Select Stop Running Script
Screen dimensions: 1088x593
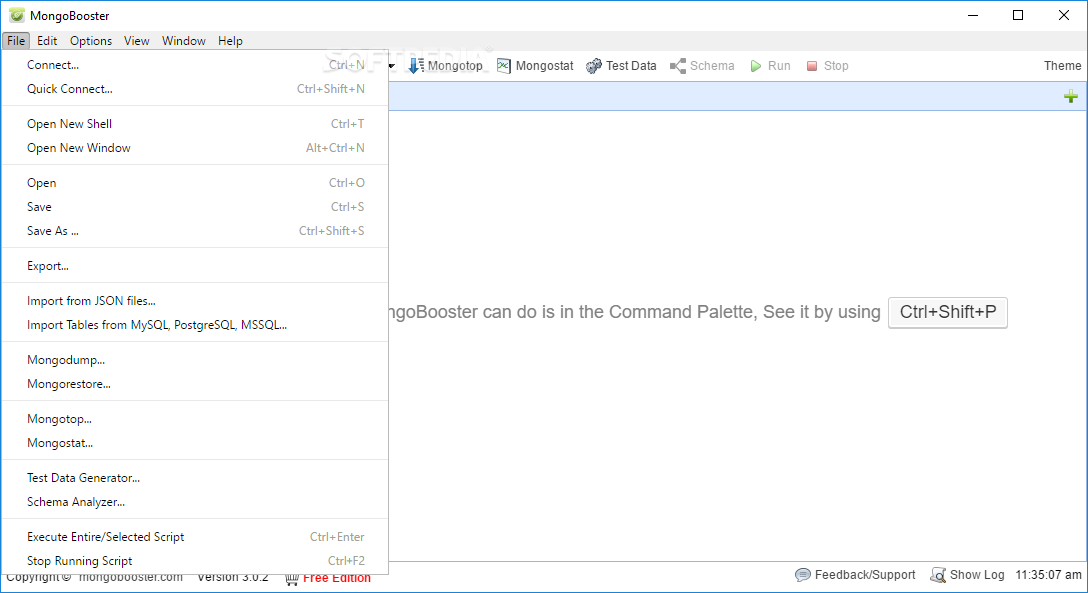195,561
